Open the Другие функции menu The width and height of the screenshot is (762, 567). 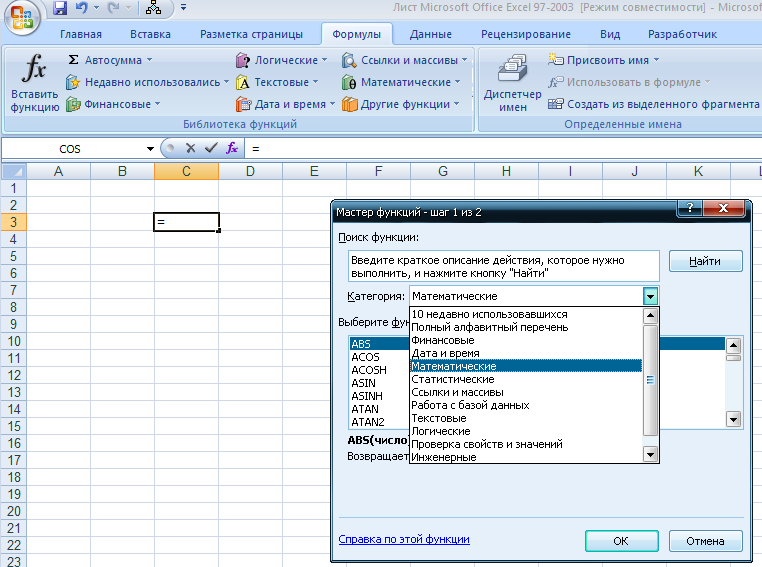tap(400, 104)
